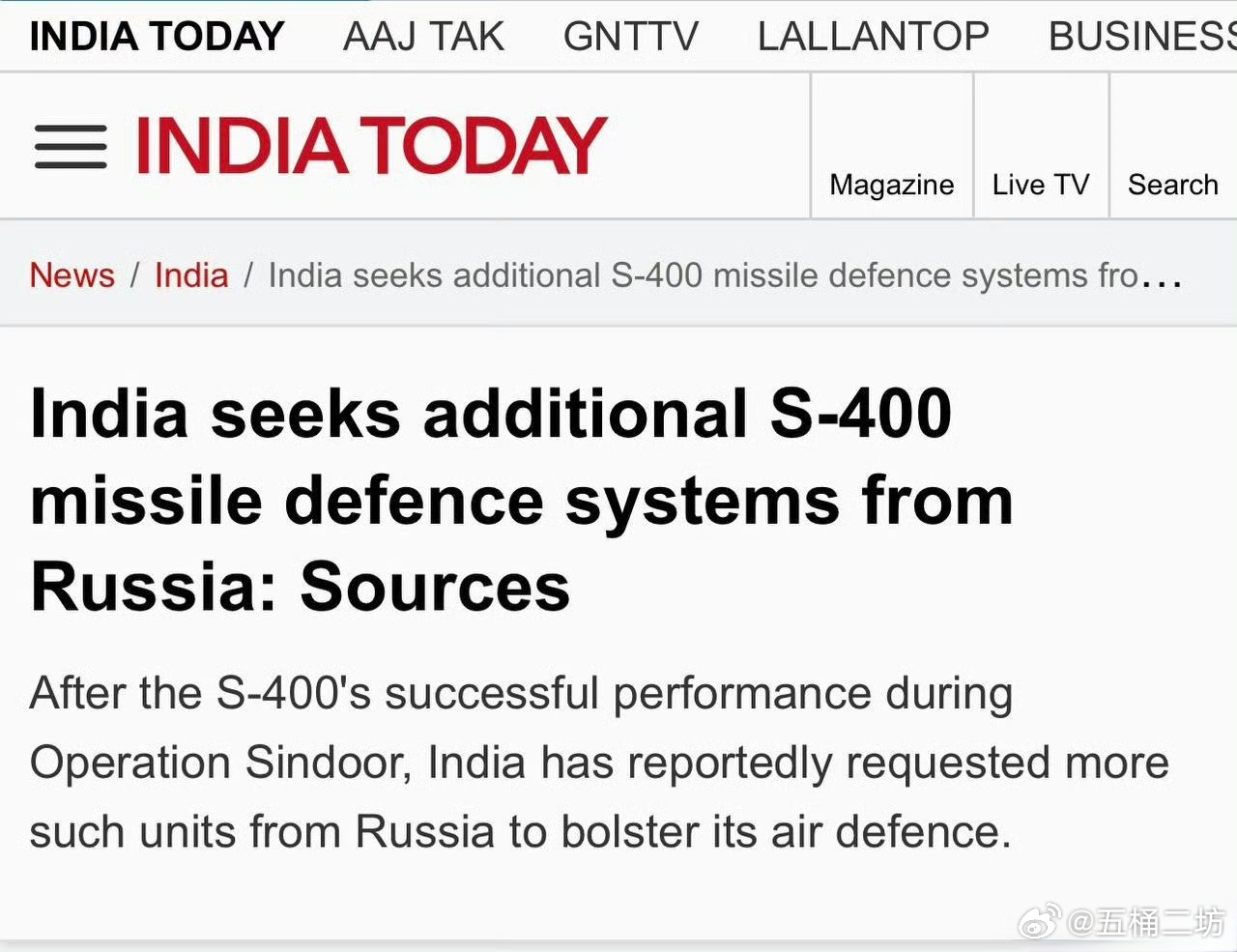The width and height of the screenshot is (1237, 952).
Task: Switch to the AAJ TAK tab
Action: point(423,37)
